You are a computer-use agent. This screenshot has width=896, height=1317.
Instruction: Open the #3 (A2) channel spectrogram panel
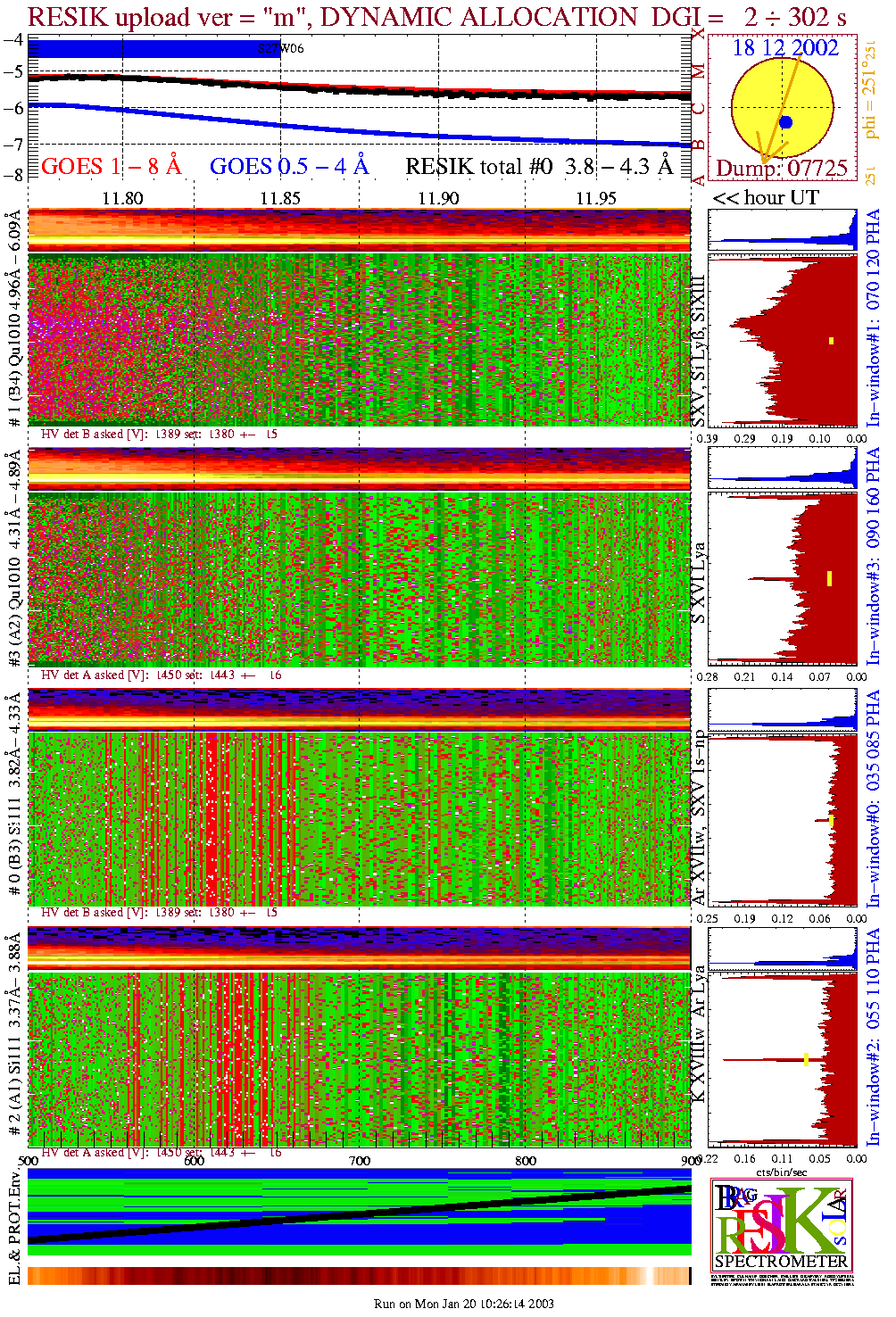click(x=360, y=579)
